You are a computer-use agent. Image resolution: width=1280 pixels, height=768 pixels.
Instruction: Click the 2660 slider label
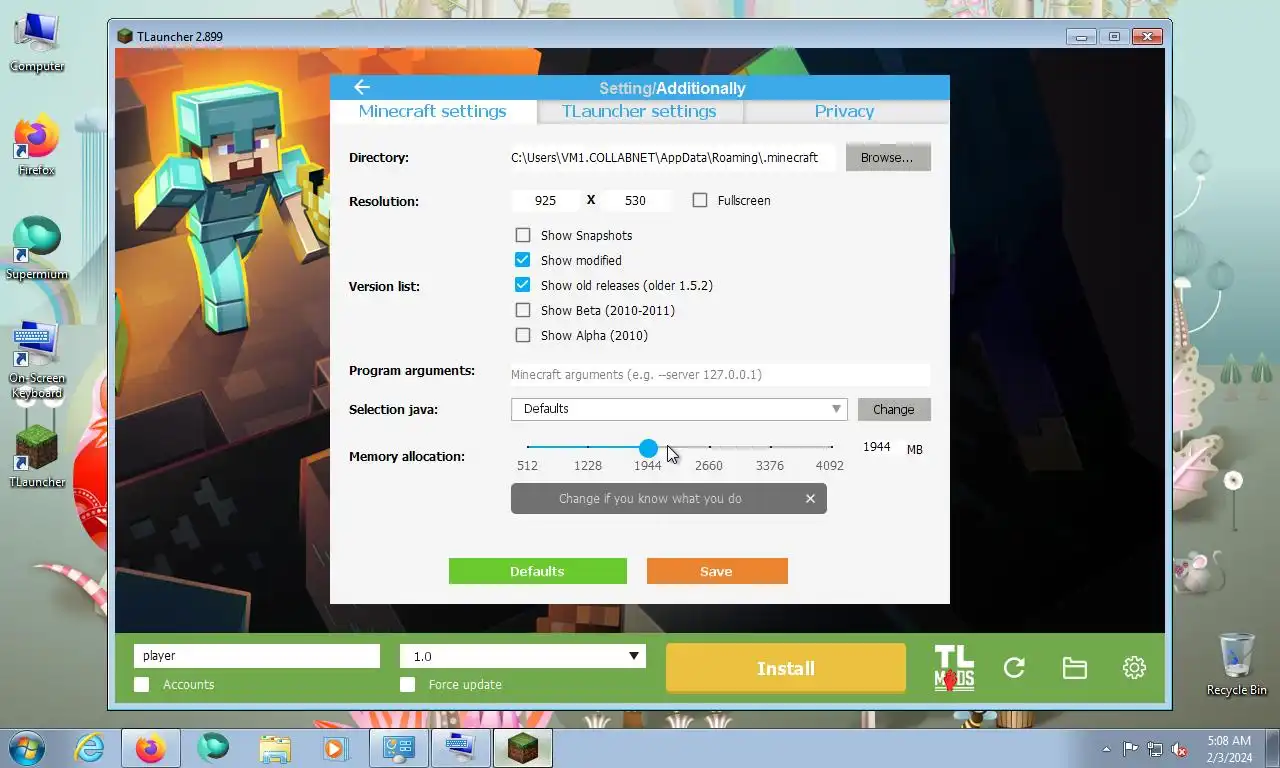coord(709,465)
